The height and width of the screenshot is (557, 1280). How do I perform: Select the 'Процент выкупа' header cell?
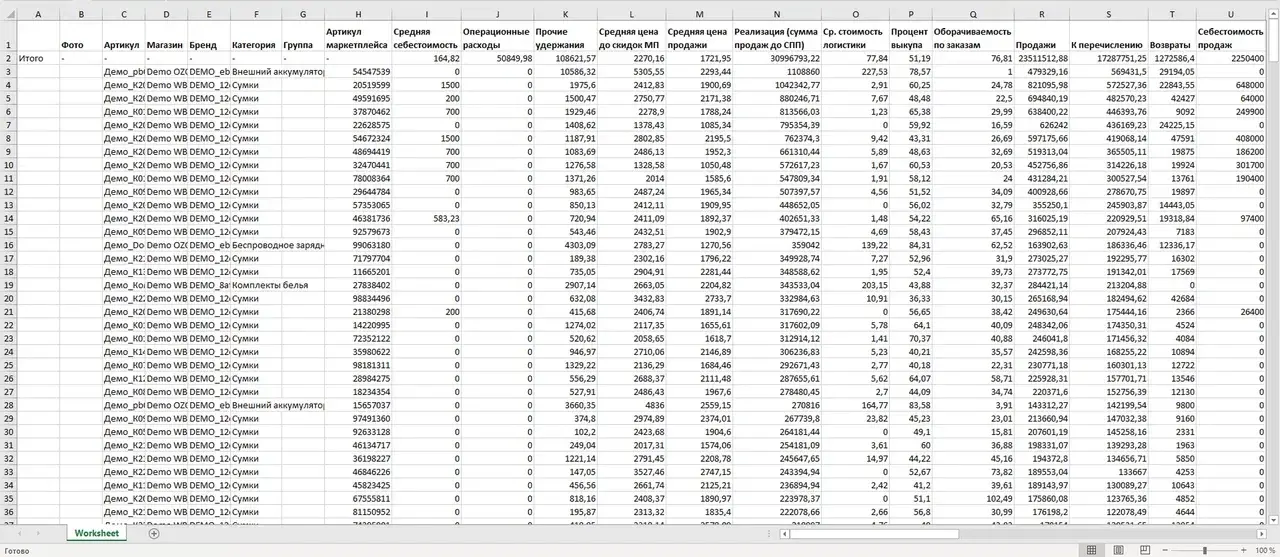[911, 36]
